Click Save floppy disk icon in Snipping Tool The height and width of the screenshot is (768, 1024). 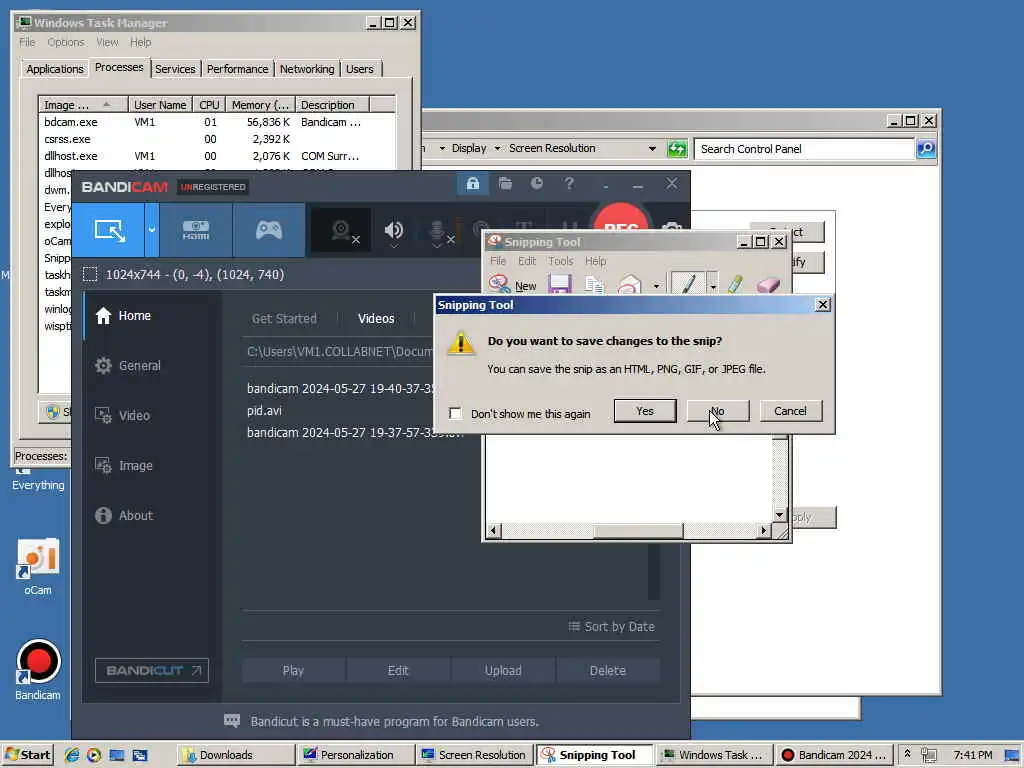point(560,285)
